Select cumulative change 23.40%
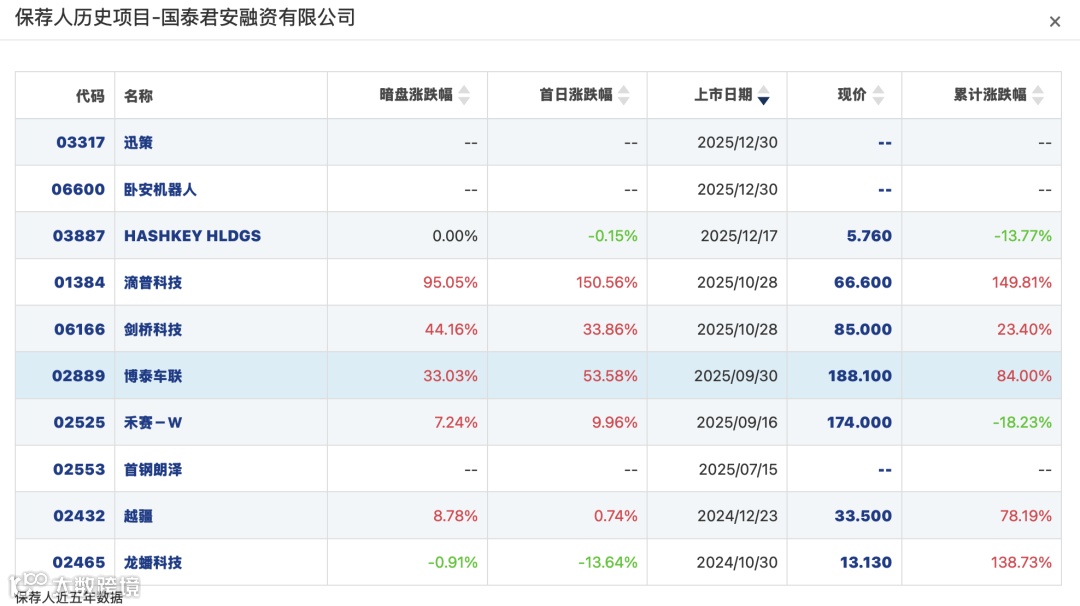The height and width of the screenshot is (606, 1080). 1024,329
